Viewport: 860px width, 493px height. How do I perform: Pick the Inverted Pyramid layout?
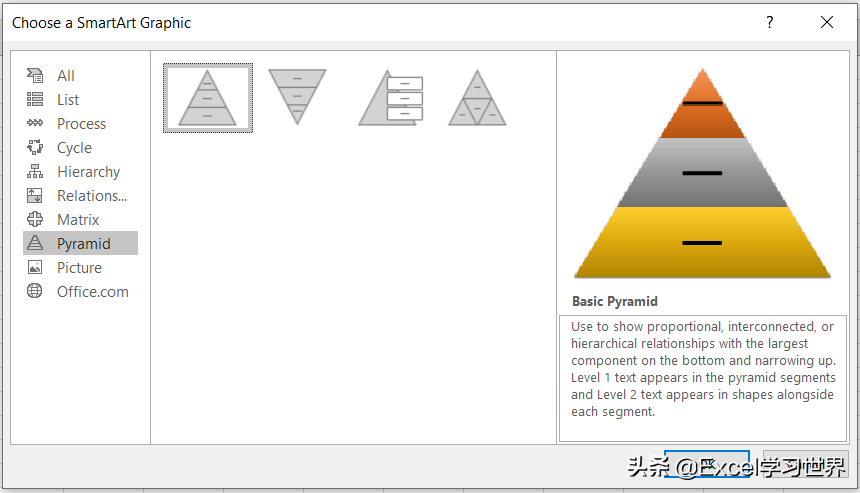pyautogui.click(x=297, y=97)
